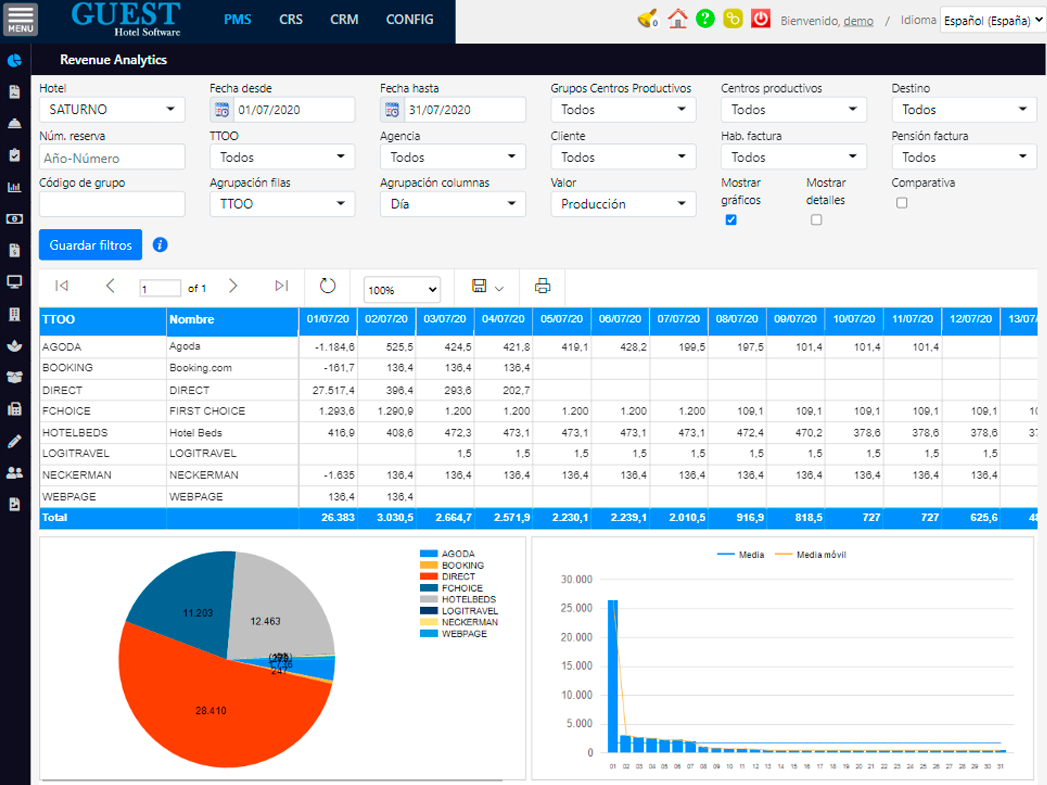
Task: Focus the Código de grupo input field
Action: pos(112,204)
